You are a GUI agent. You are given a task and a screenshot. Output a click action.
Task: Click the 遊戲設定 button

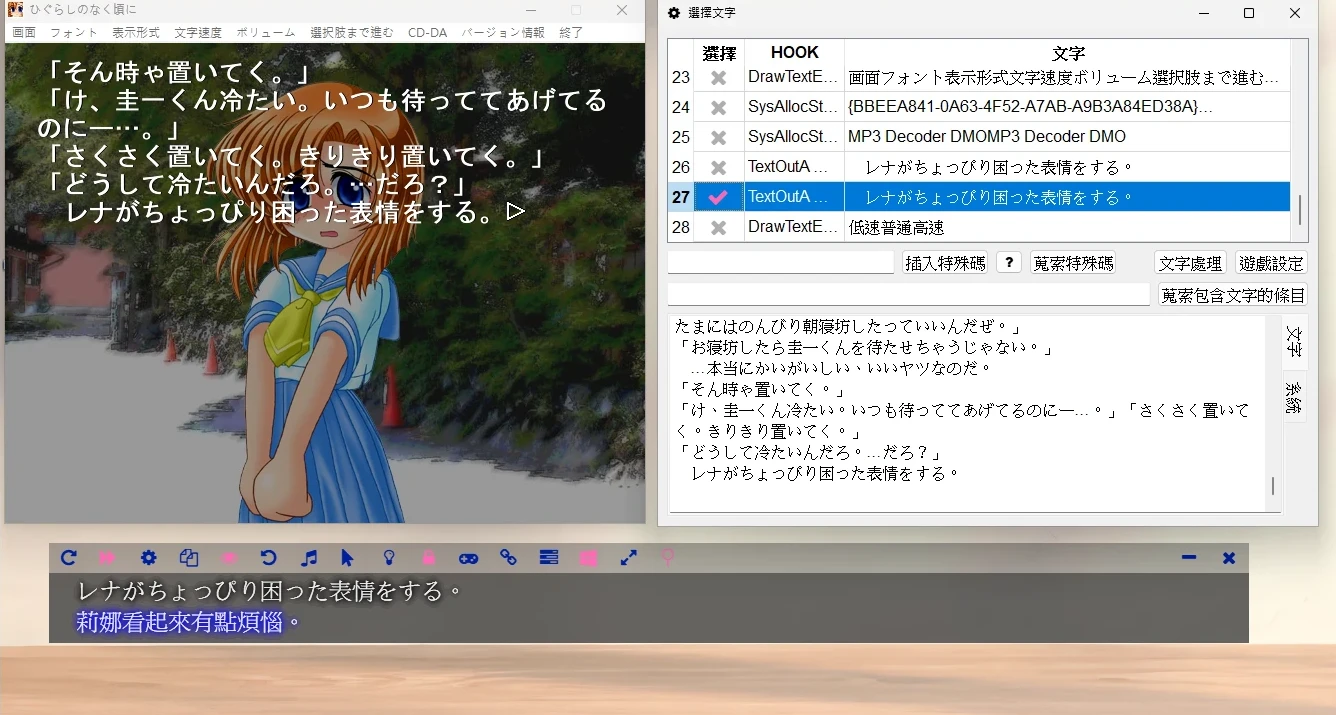tap(1271, 263)
